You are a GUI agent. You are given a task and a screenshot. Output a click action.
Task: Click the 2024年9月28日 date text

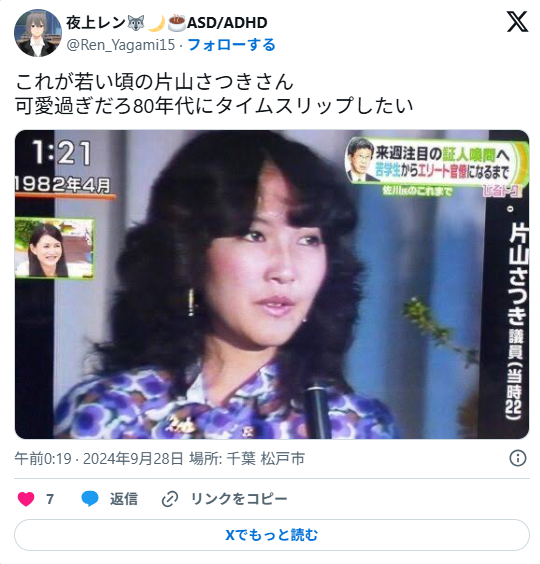tap(133, 459)
